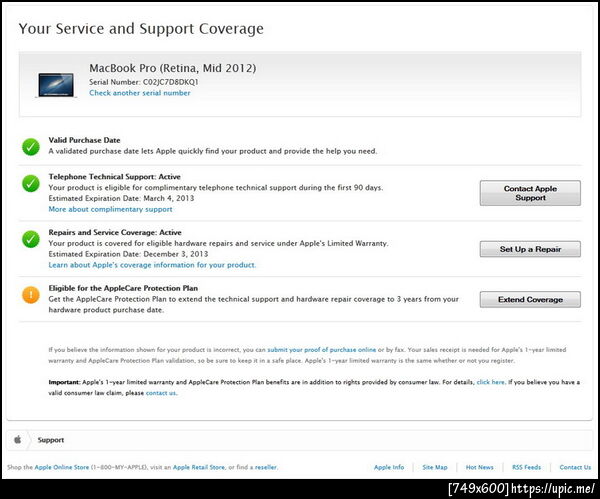This screenshot has width=600, height=499.
Task: Click the Serial Number C02JC7D8DKQ1 text
Action: pos(143,82)
